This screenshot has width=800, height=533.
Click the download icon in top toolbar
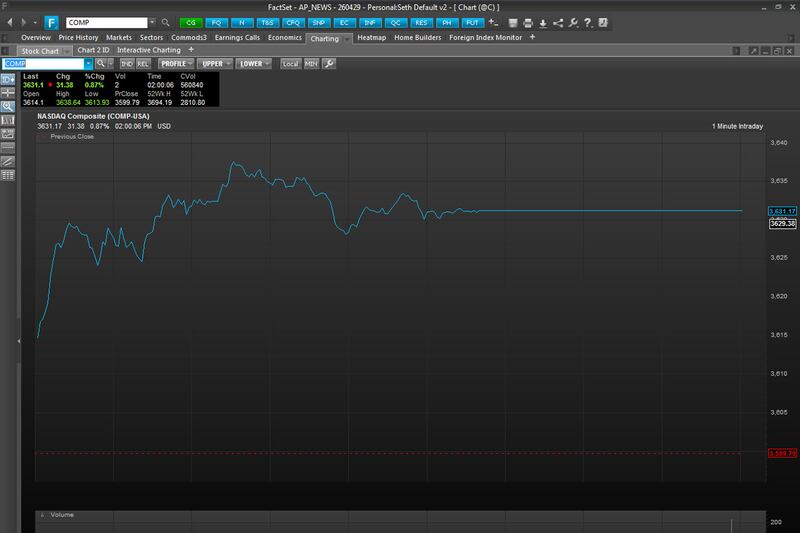point(542,22)
